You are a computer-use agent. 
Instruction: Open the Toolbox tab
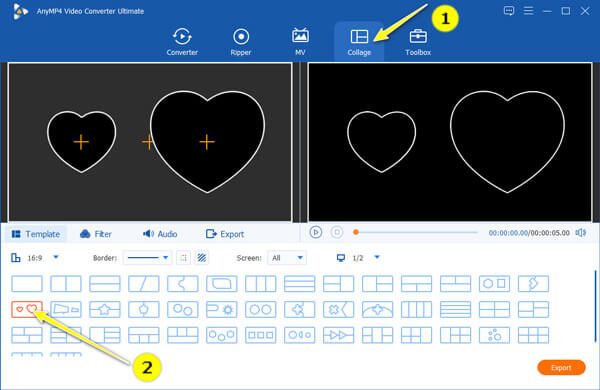(x=418, y=42)
